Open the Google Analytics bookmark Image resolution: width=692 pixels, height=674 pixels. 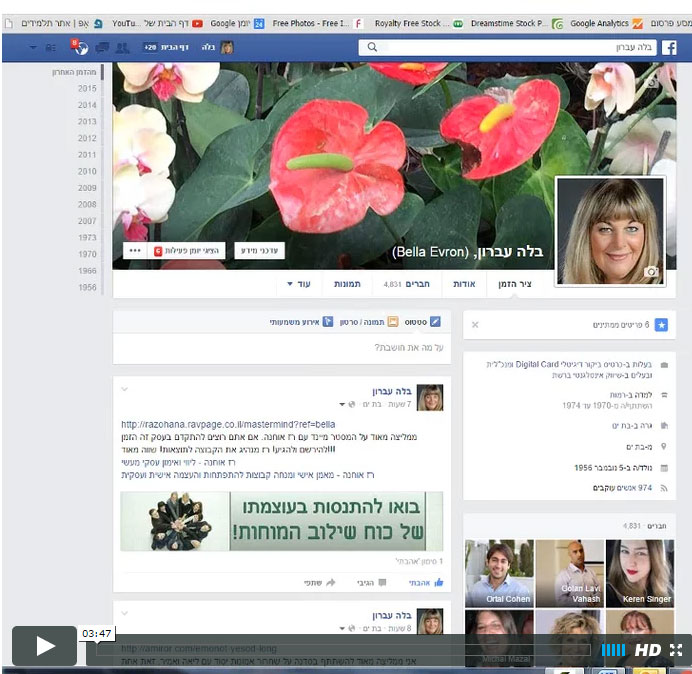pos(606,23)
